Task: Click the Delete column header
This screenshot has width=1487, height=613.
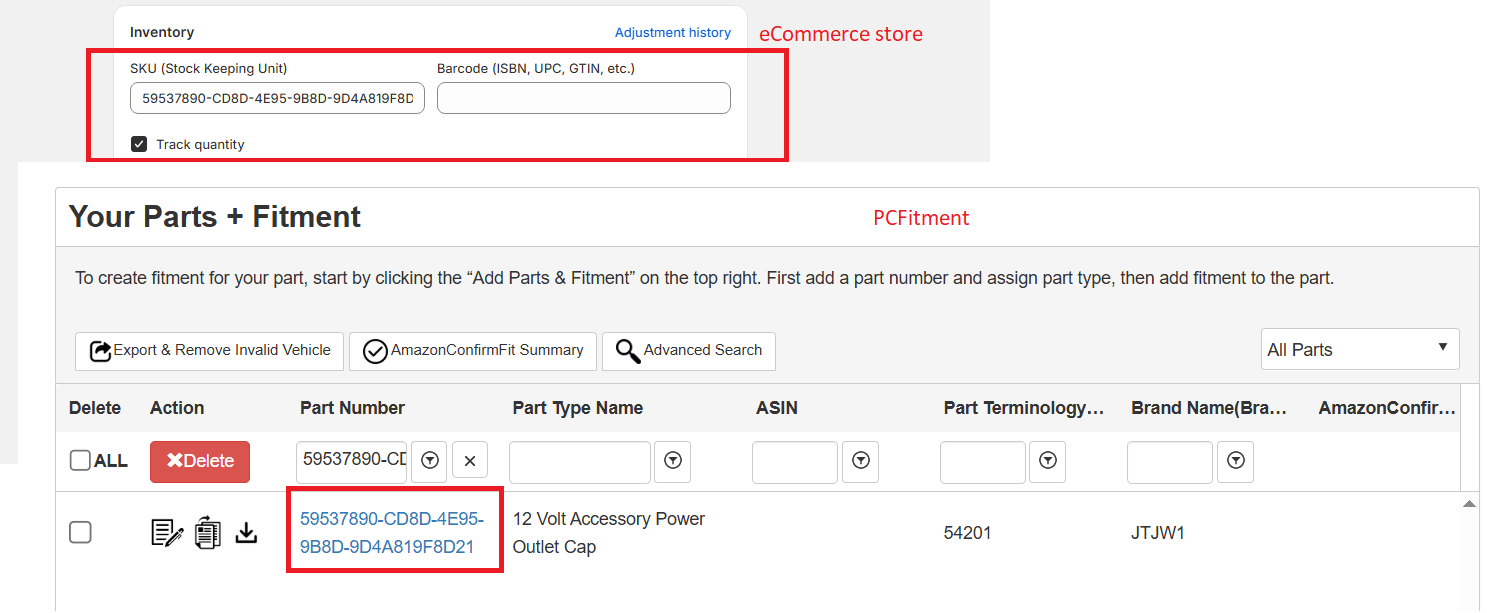Action: click(94, 408)
